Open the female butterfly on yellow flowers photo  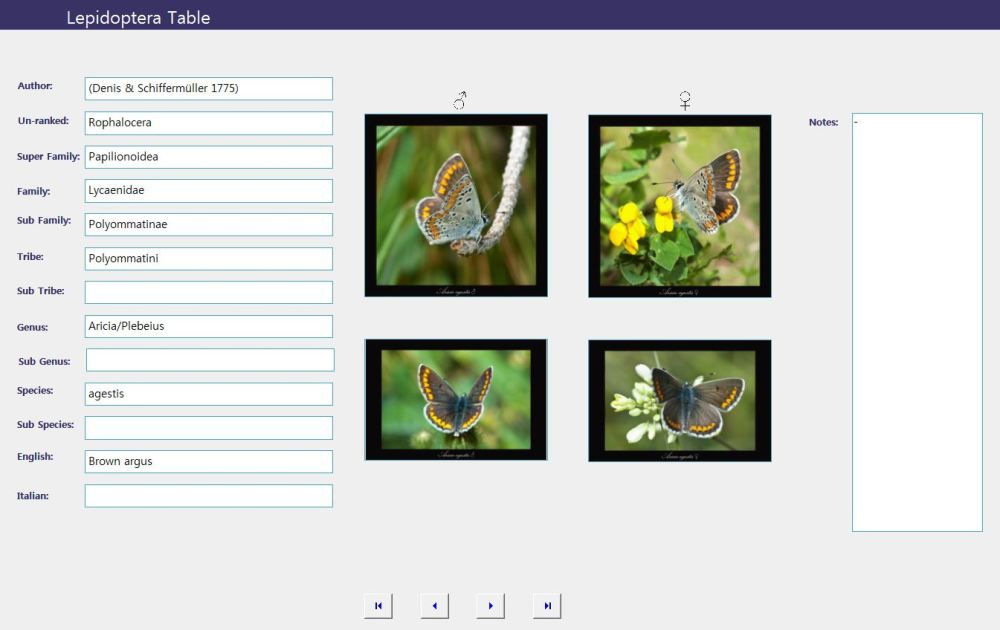click(679, 205)
